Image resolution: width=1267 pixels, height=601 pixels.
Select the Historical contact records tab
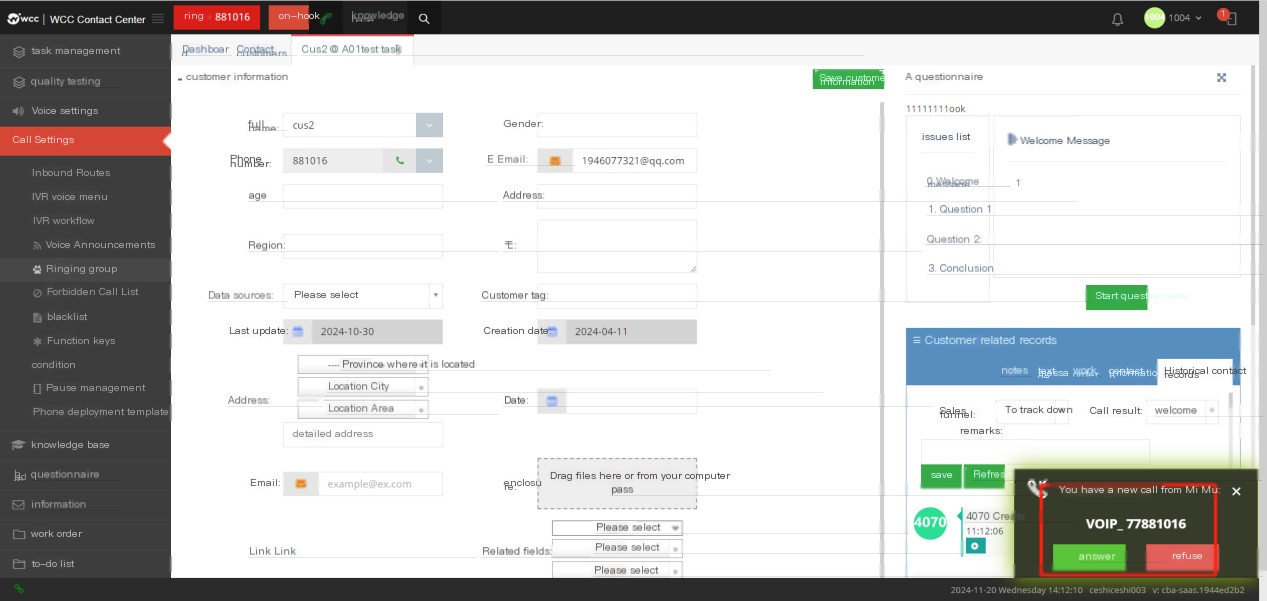pyautogui.click(x=1194, y=372)
